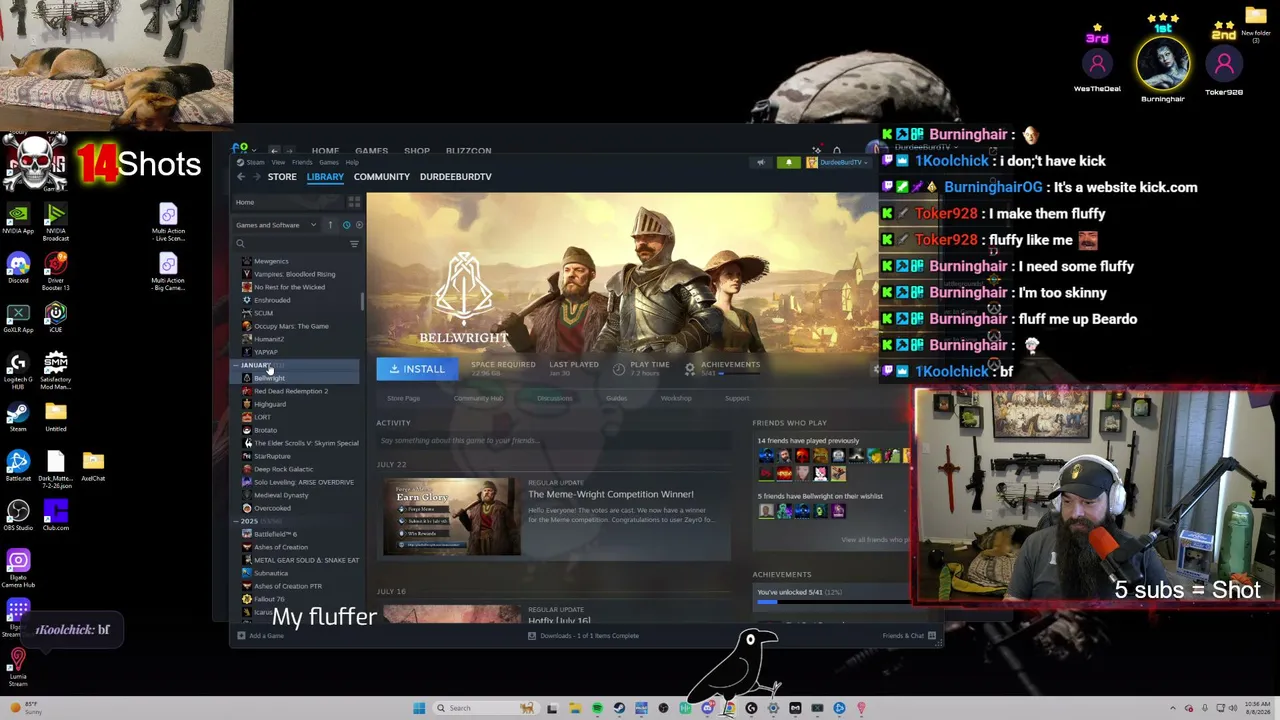Open the Friends menu in Steam
Image resolution: width=1280 pixels, height=720 pixels.
point(301,162)
